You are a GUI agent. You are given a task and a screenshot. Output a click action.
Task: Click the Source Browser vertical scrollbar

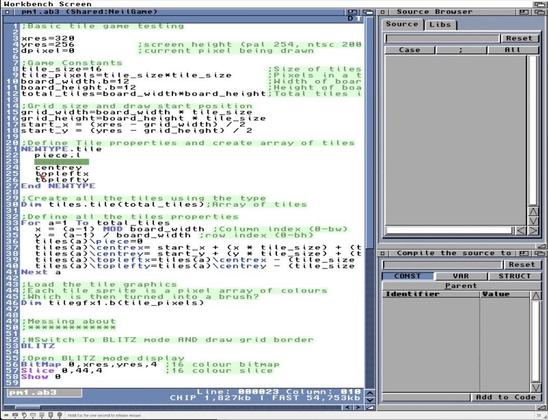(533, 130)
